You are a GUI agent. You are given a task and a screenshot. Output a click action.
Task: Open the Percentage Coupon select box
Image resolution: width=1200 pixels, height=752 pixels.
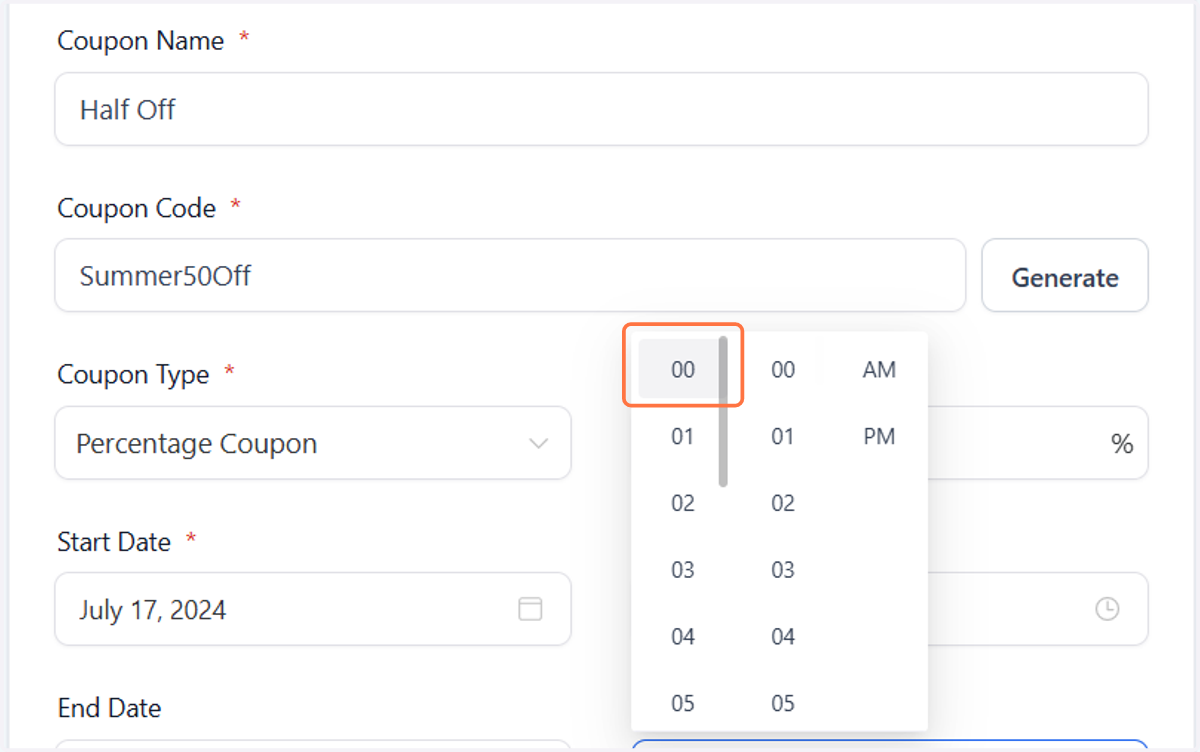click(313, 443)
